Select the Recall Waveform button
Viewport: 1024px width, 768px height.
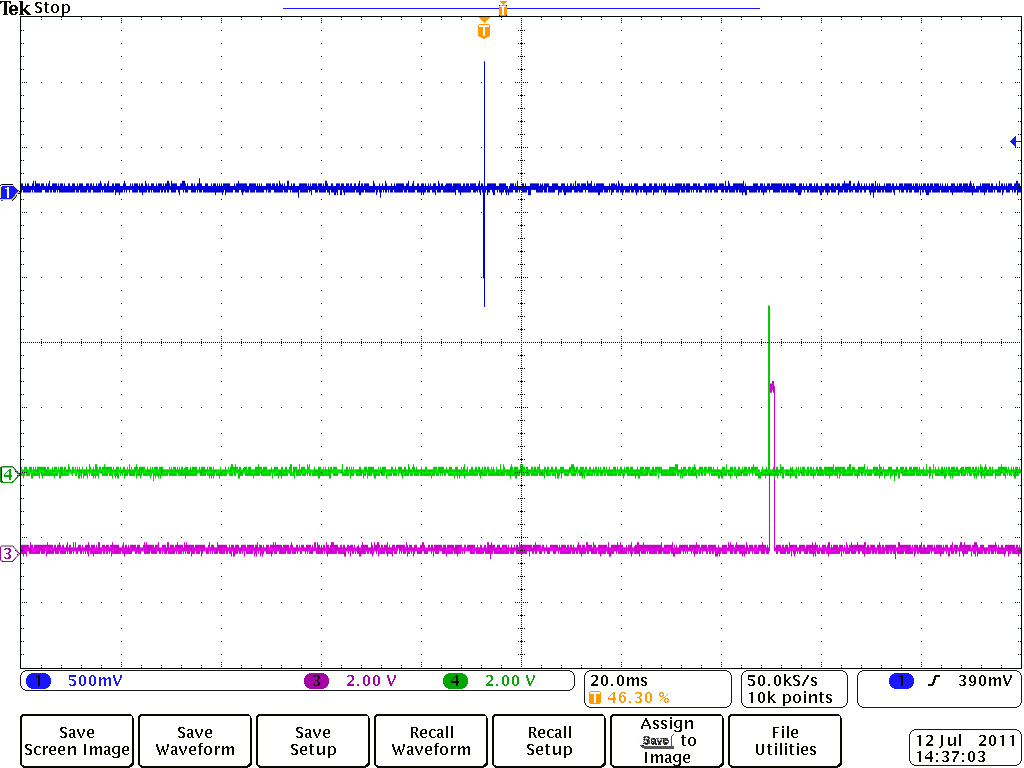[431, 741]
